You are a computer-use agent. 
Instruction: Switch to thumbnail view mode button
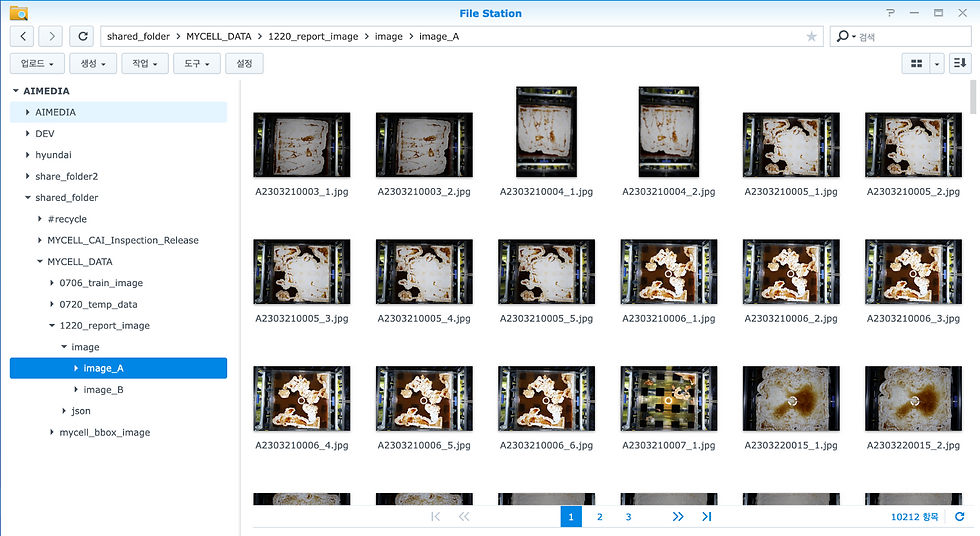(x=916, y=63)
